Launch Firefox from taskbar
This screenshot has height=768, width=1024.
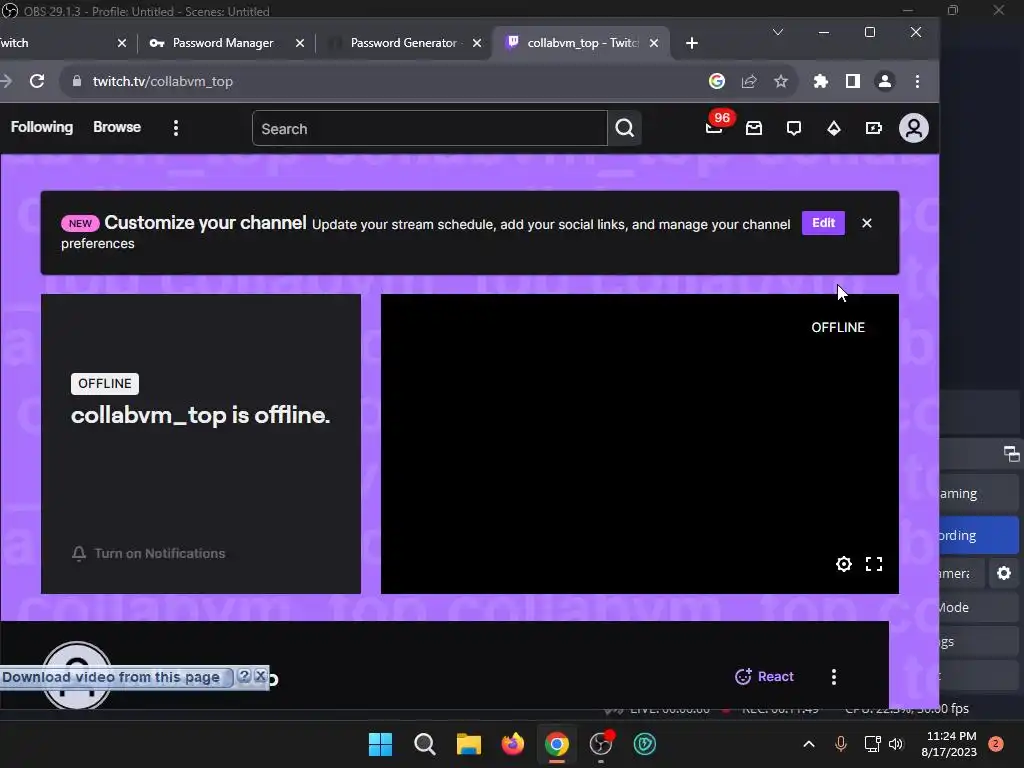(513, 744)
